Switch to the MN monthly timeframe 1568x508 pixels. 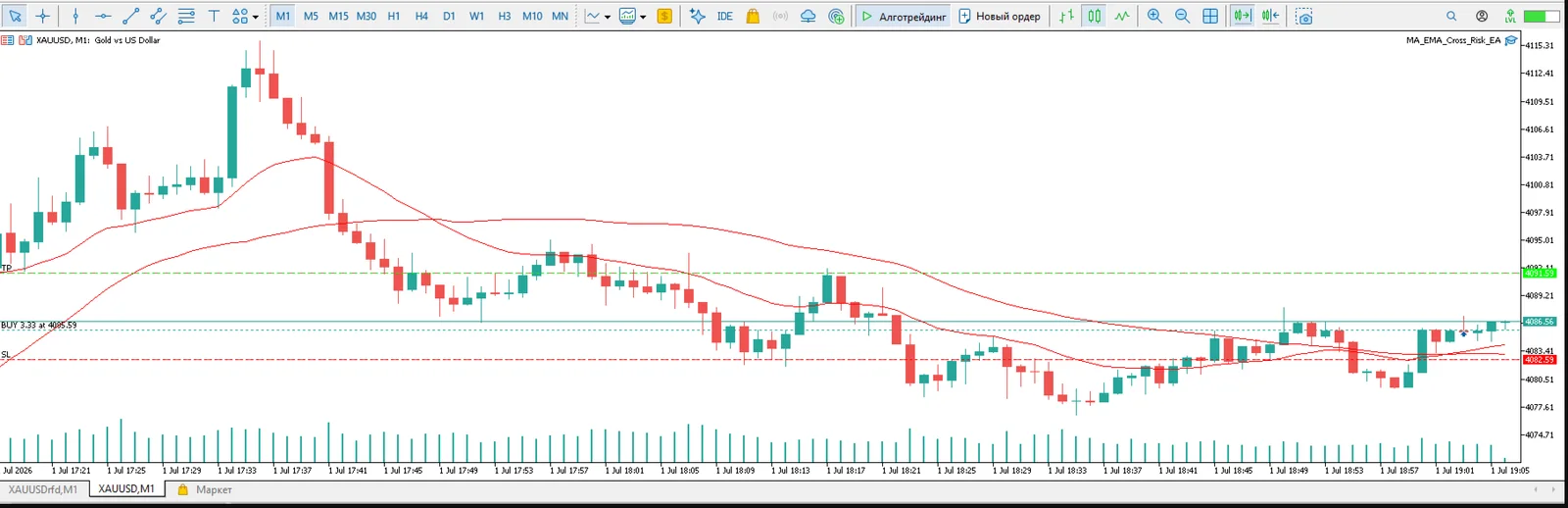(560, 16)
